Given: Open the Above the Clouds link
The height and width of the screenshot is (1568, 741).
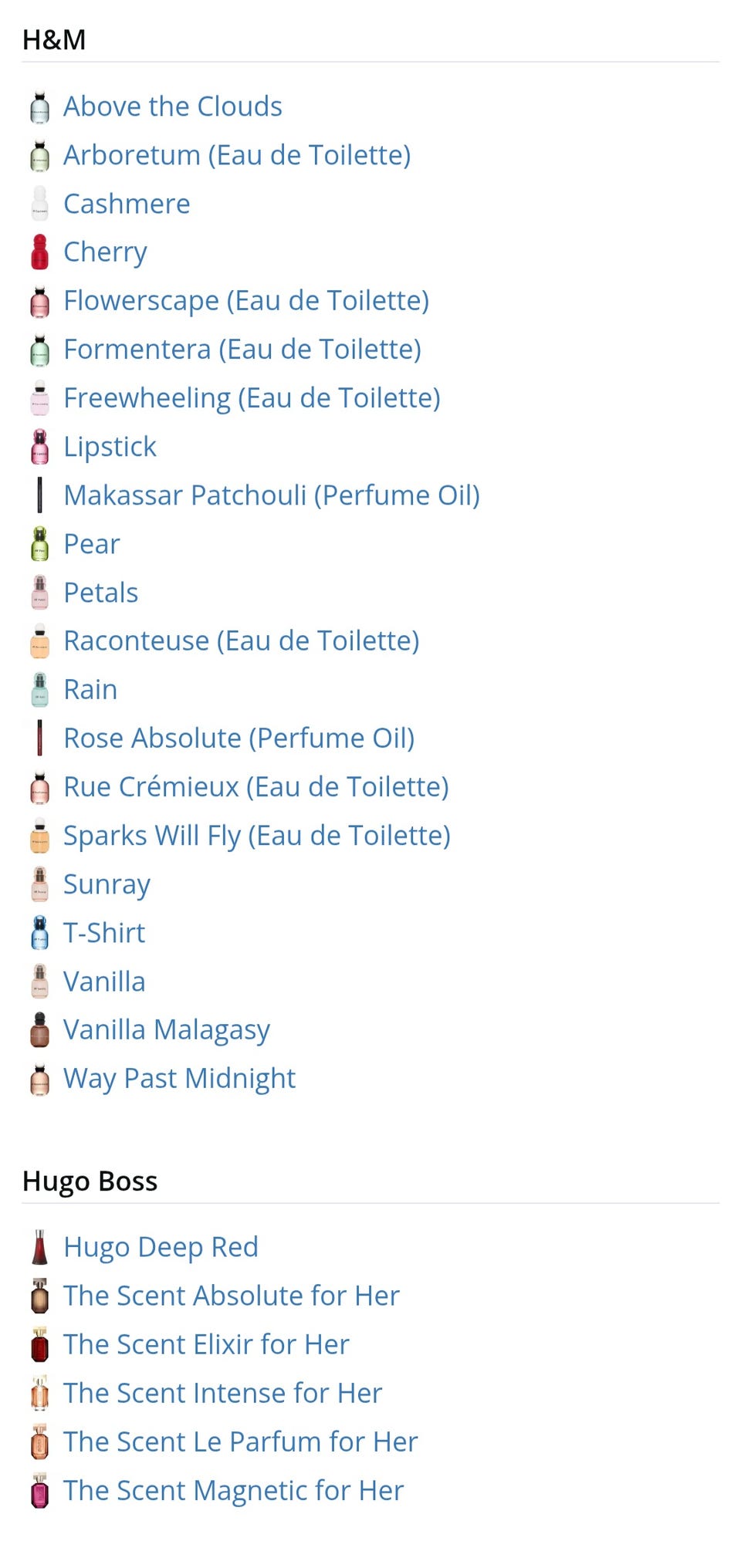Looking at the screenshot, I should click(172, 106).
